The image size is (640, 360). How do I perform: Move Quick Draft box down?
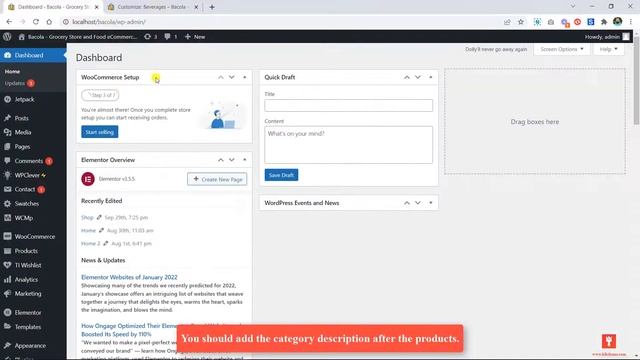pyautogui.click(x=418, y=77)
